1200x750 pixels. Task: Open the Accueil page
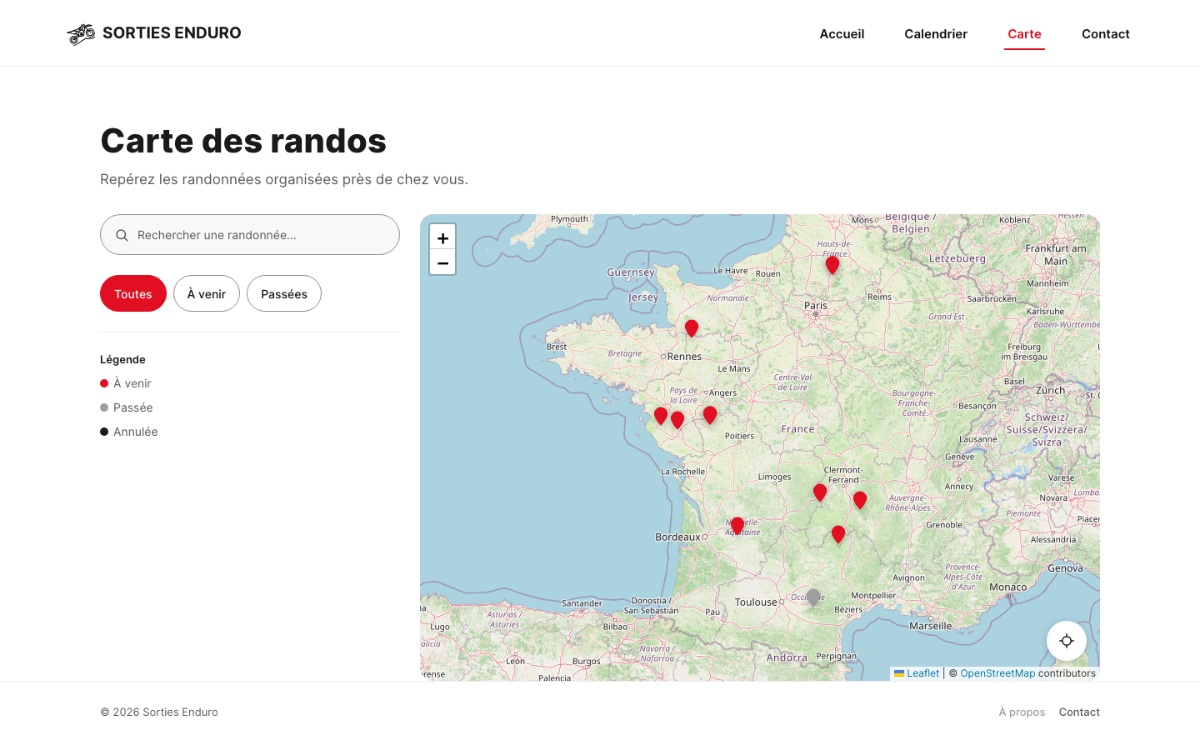point(842,34)
